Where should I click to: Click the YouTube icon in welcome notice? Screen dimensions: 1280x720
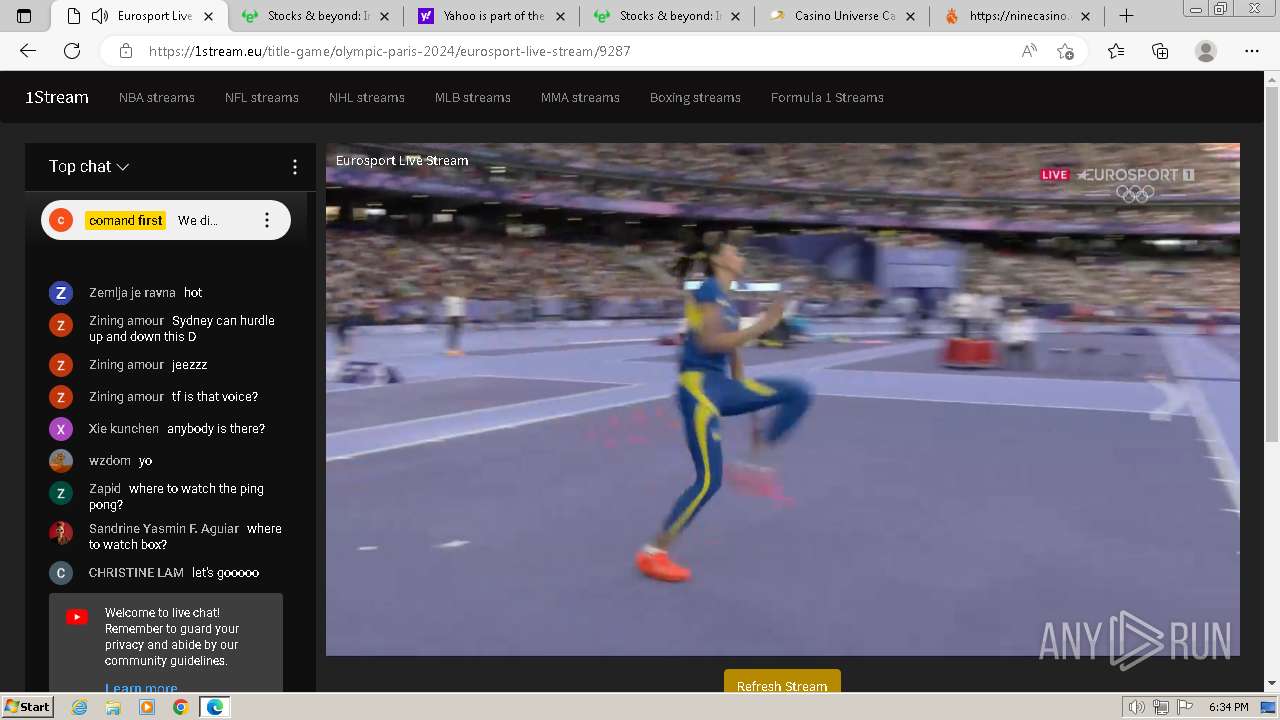coord(77,617)
